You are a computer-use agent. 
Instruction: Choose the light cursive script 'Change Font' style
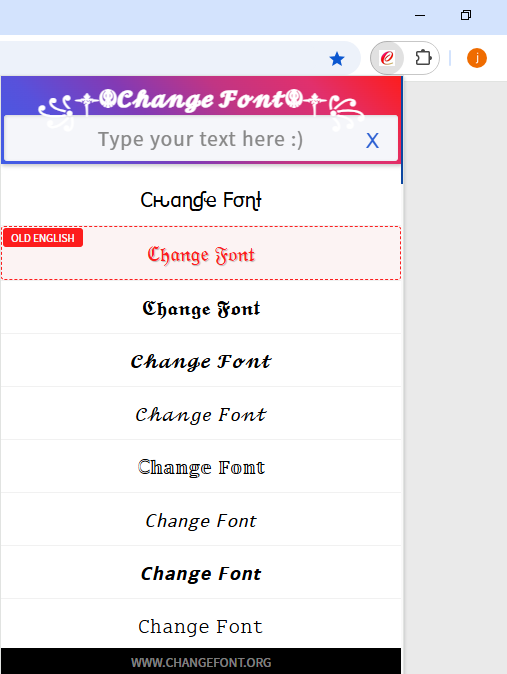[x=201, y=414]
